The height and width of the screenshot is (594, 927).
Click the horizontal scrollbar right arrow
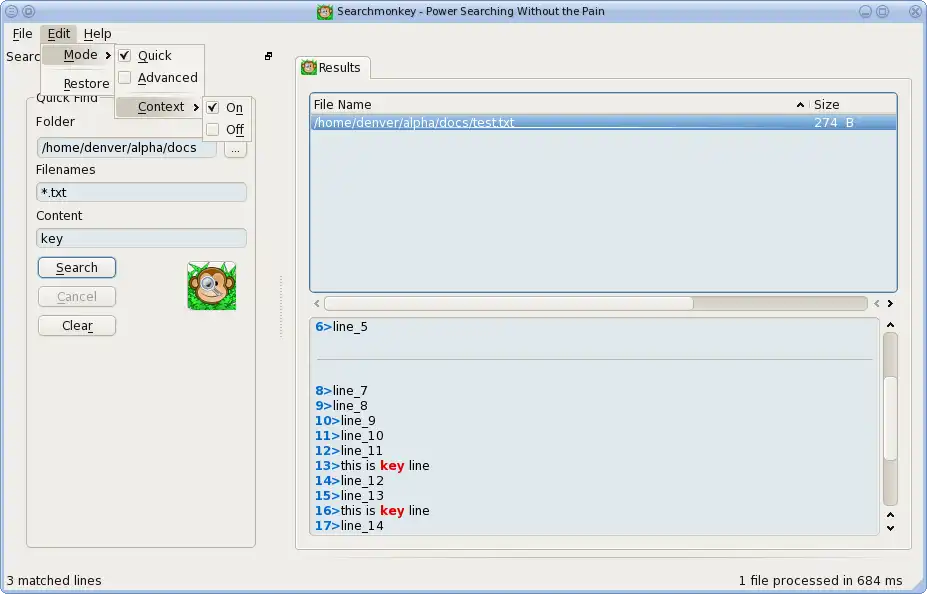890,303
